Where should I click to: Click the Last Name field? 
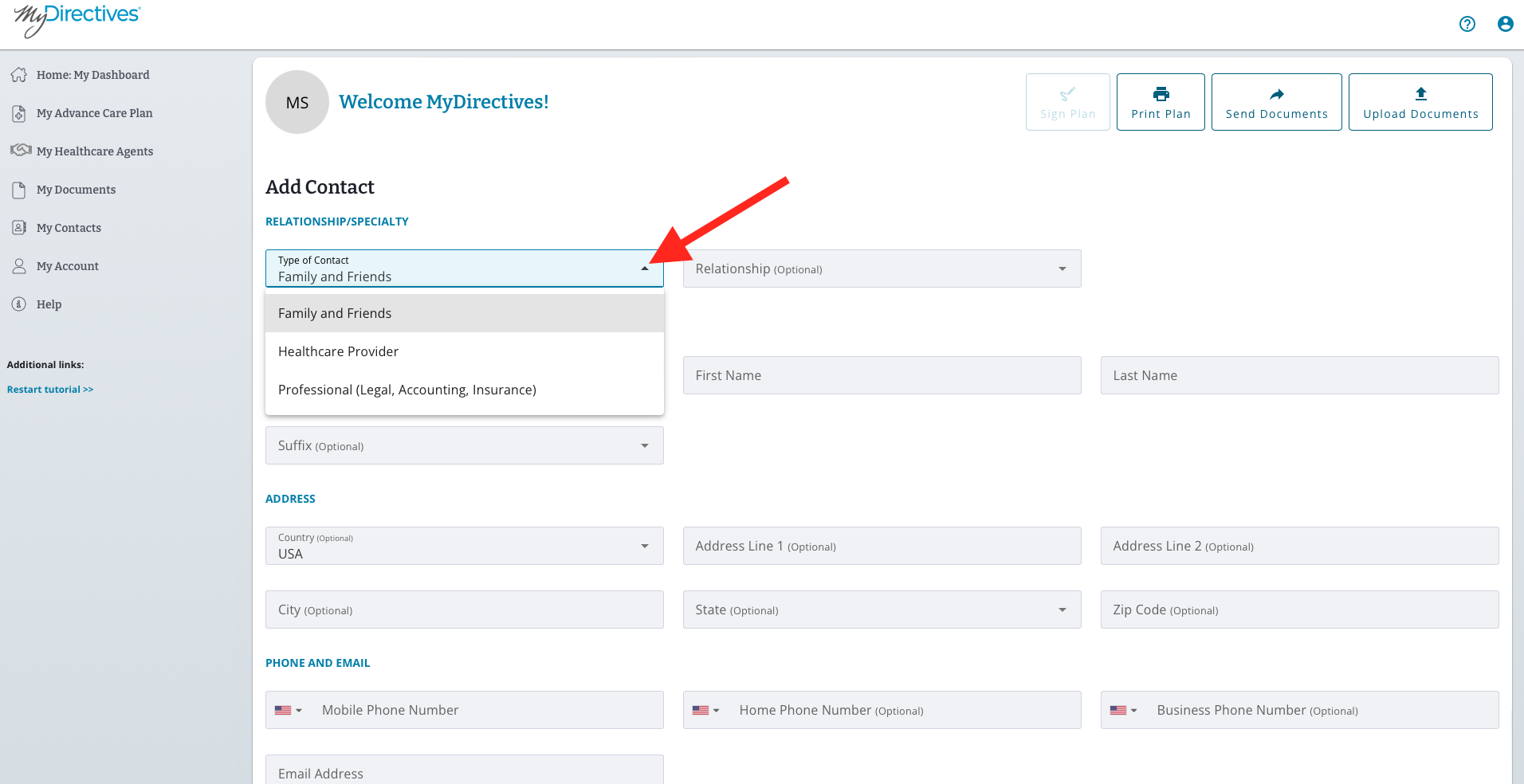1300,375
